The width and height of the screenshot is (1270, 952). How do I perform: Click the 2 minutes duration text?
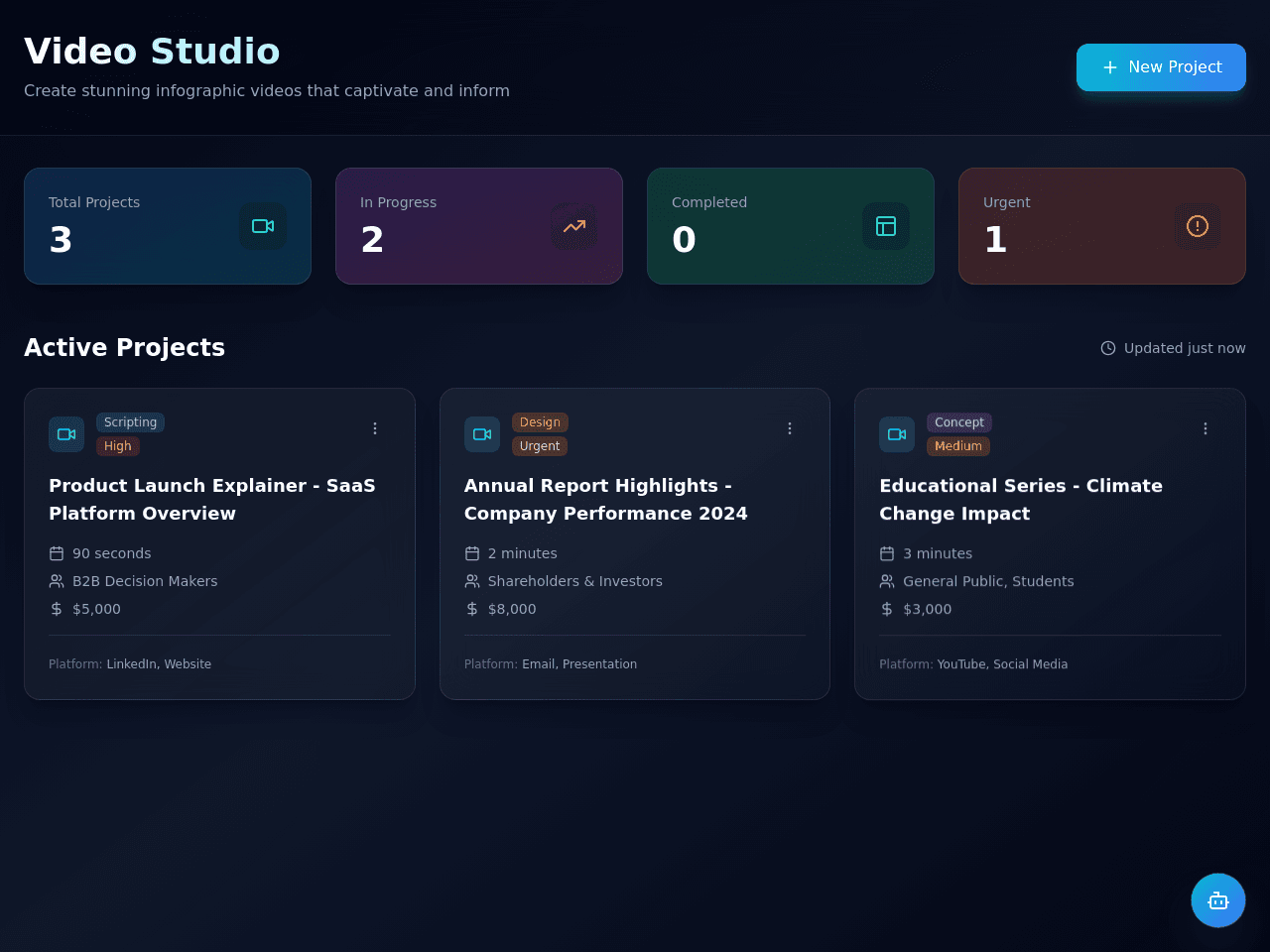click(523, 553)
